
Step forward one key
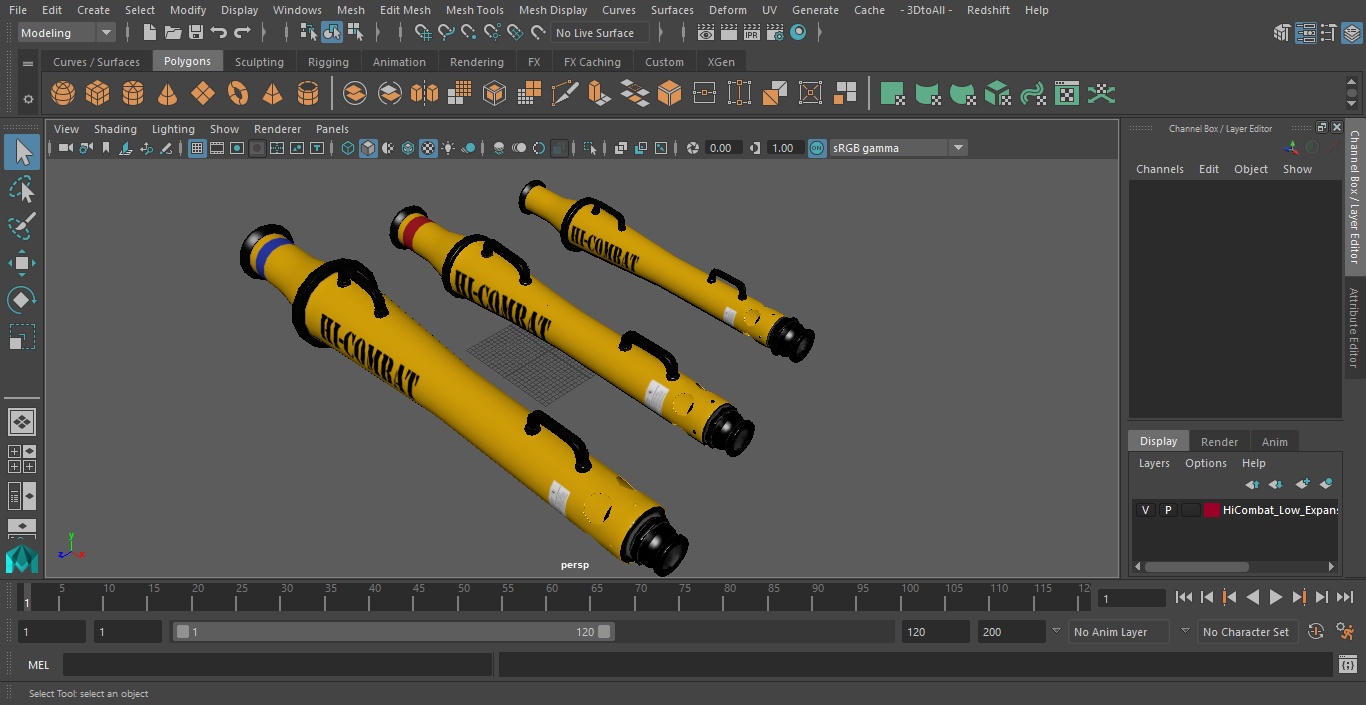[x=1299, y=597]
